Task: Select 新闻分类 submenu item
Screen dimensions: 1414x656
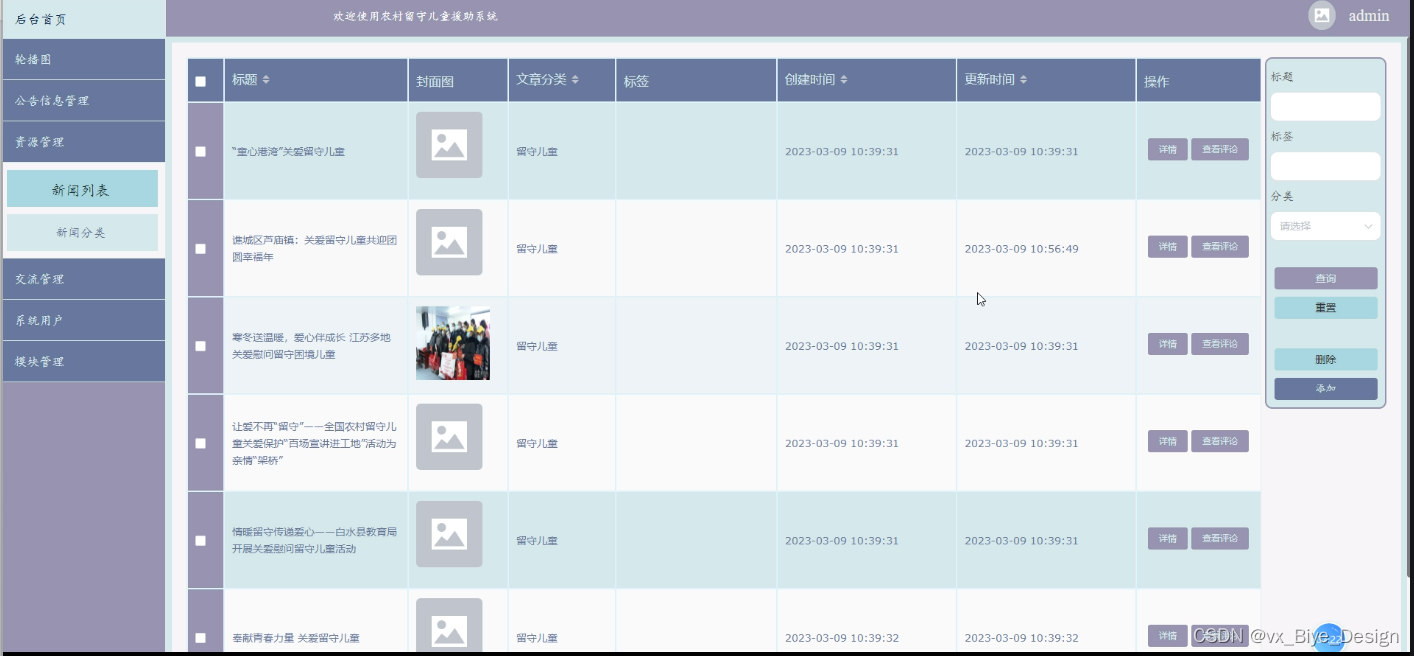Action: (x=82, y=232)
